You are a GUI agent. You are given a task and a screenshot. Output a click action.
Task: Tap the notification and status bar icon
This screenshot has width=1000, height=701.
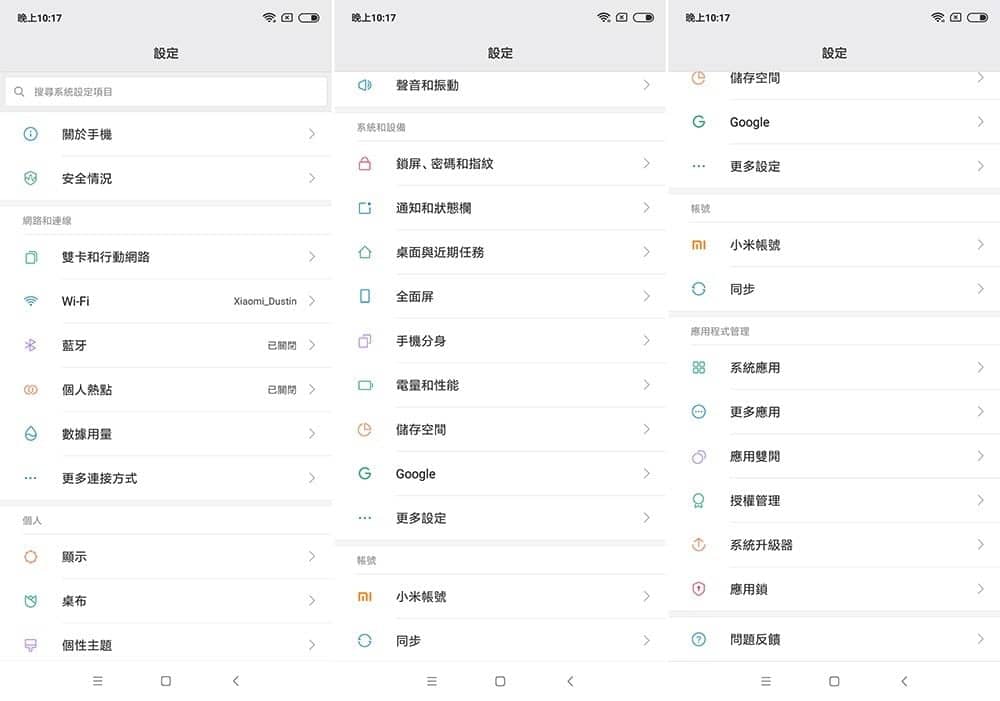(365, 208)
